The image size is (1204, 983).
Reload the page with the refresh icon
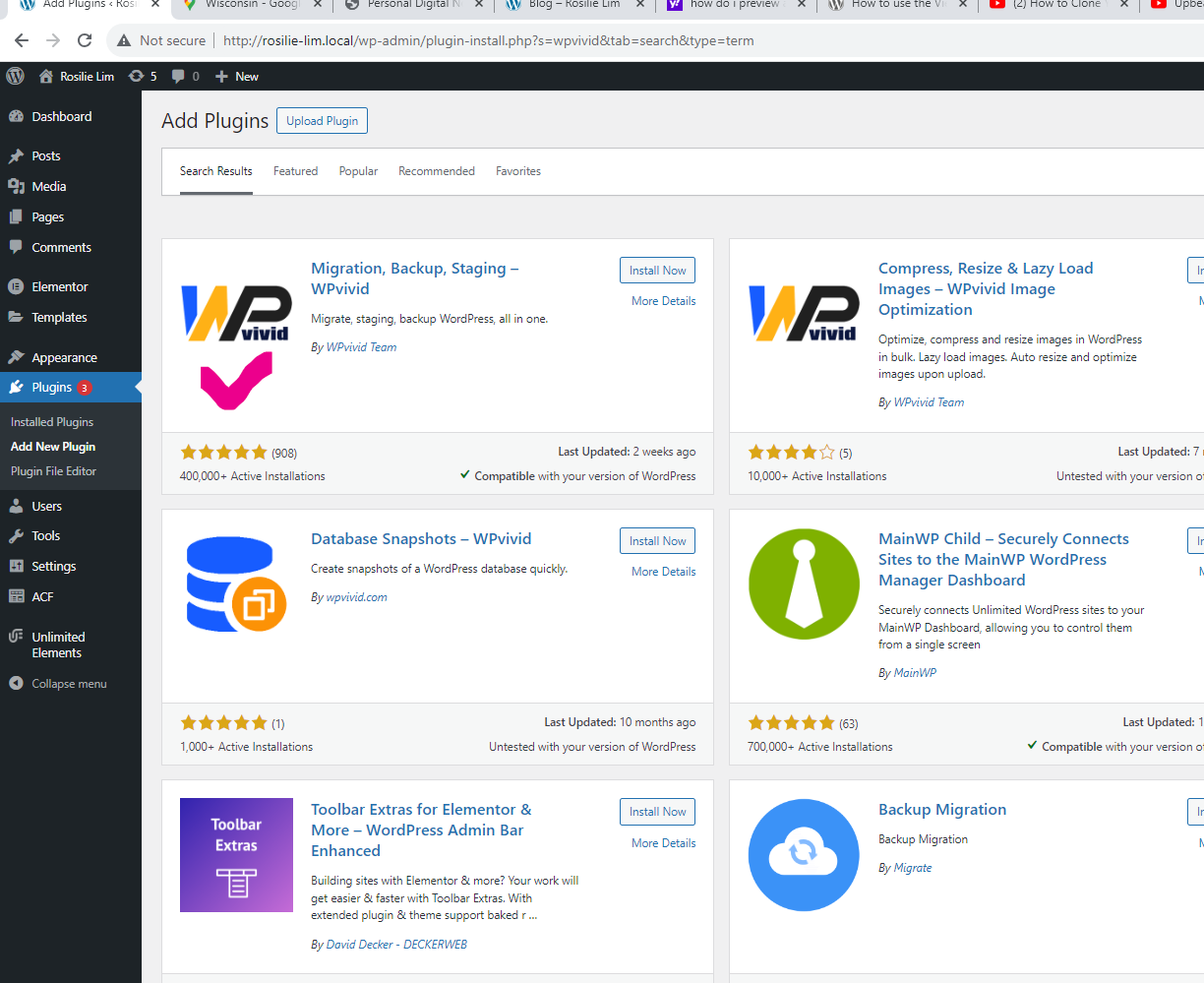click(x=85, y=40)
